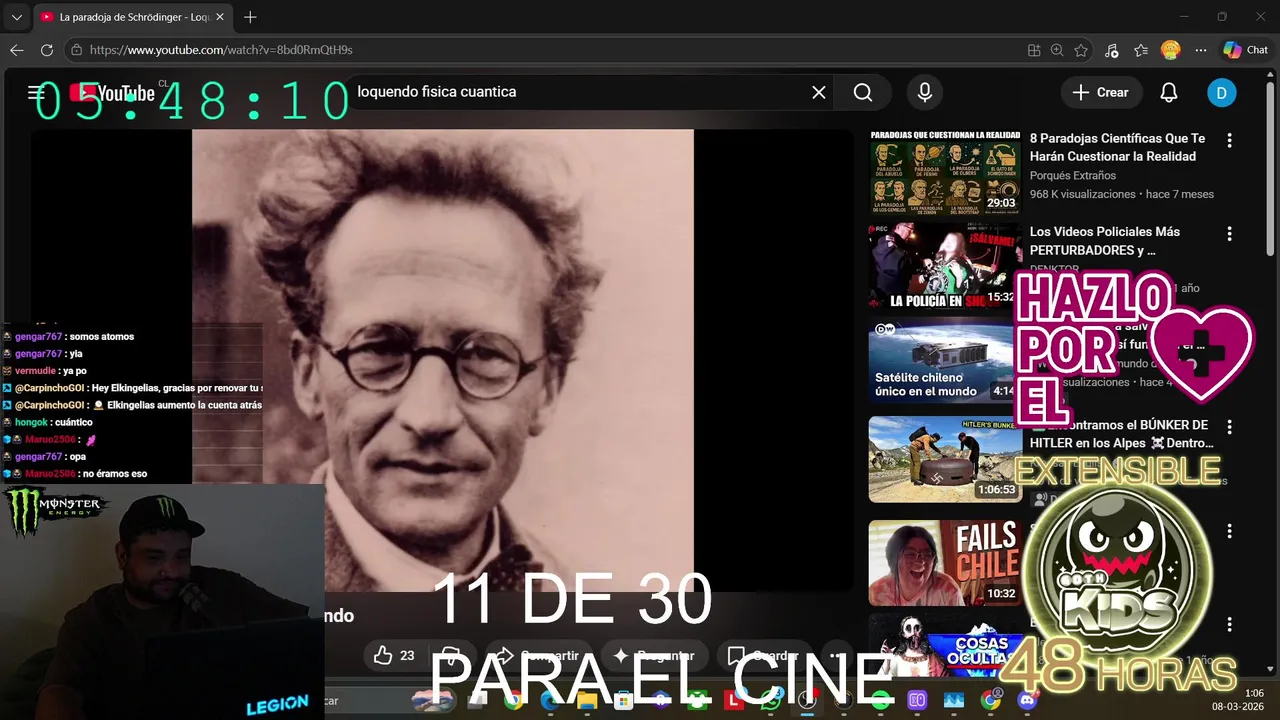The image size is (1280, 720).
Task: Close the La paradoja de Schrödinger tab
Action: pyautogui.click(x=220, y=17)
